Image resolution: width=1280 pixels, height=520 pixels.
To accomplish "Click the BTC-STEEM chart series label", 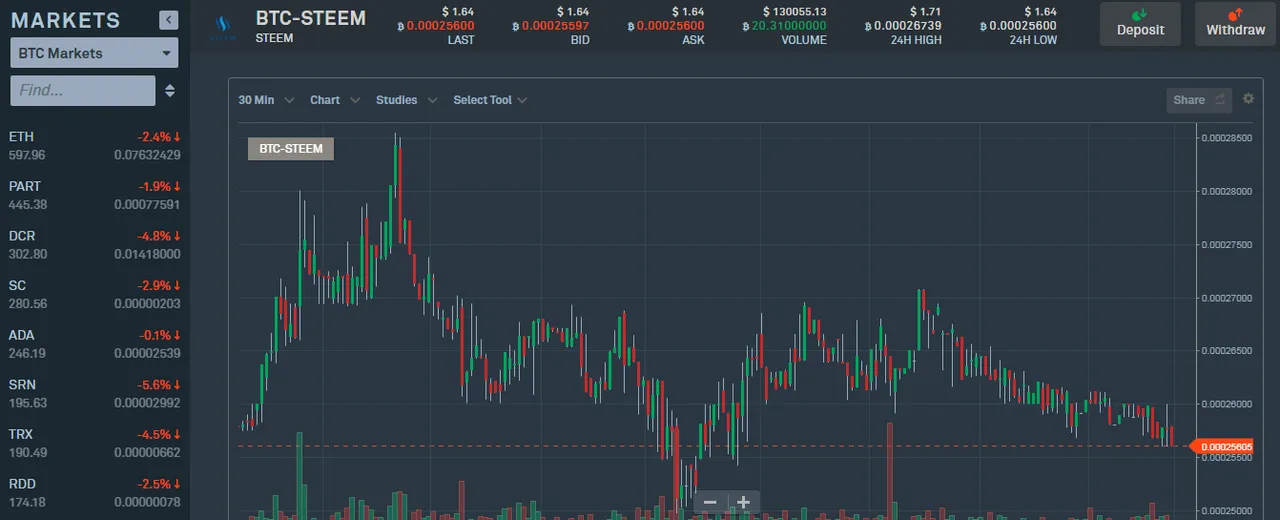I will (x=291, y=149).
